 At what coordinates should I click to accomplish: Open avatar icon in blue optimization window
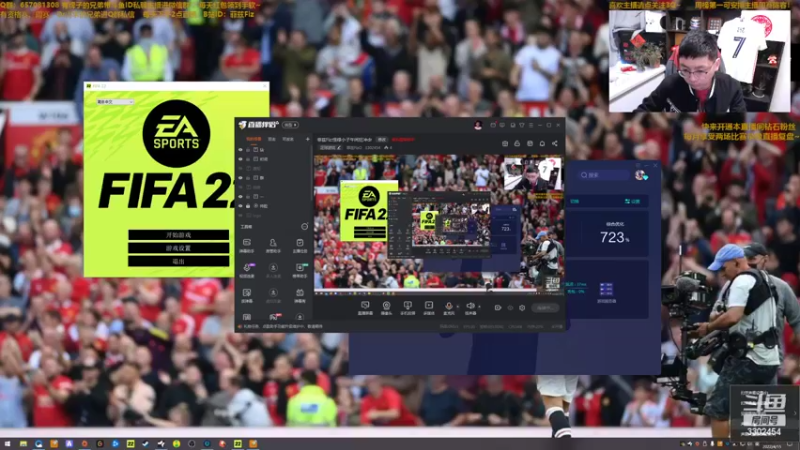(x=641, y=175)
